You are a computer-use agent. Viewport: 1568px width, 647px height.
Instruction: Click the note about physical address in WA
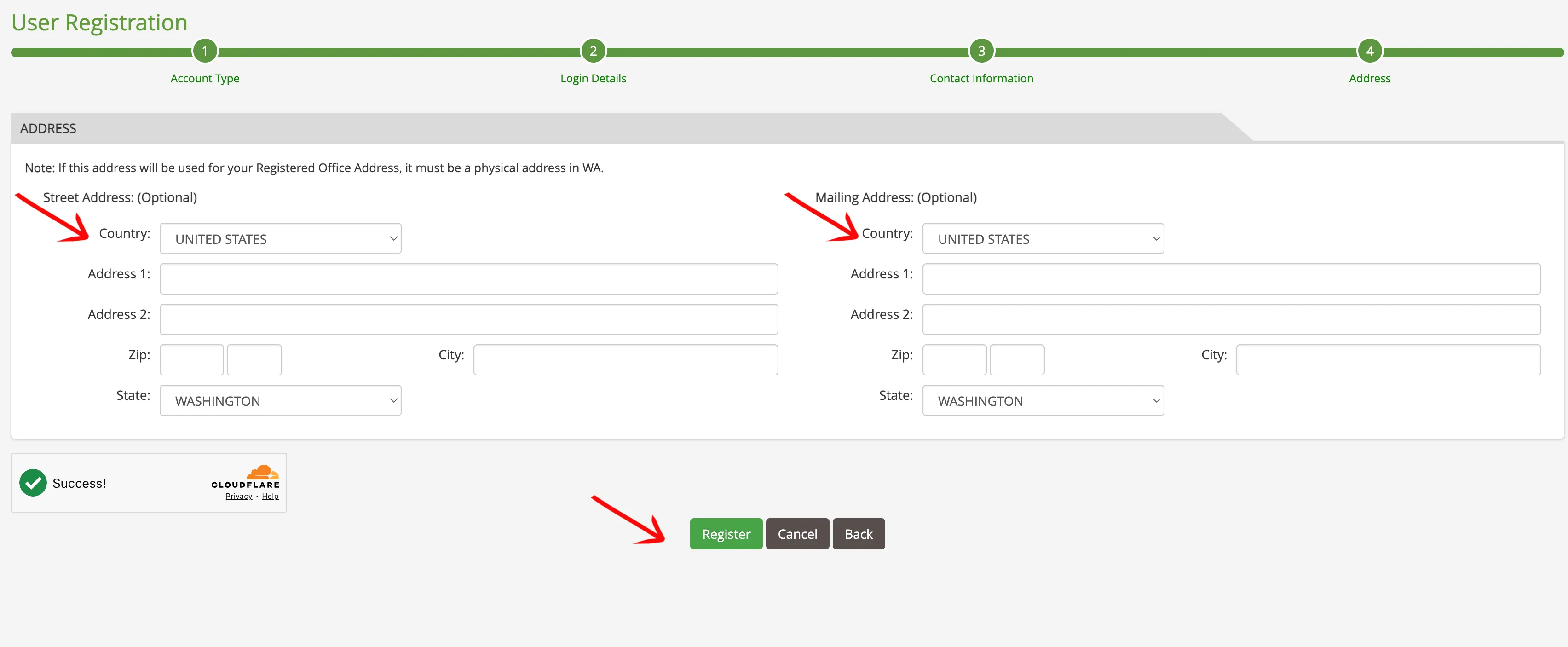pyautogui.click(x=314, y=168)
